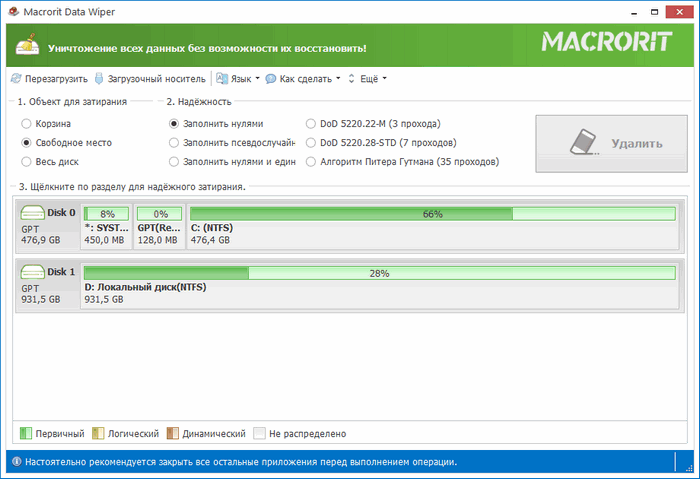
Task: Click the broom icon in green banner
Action: [x=27, y=44]
